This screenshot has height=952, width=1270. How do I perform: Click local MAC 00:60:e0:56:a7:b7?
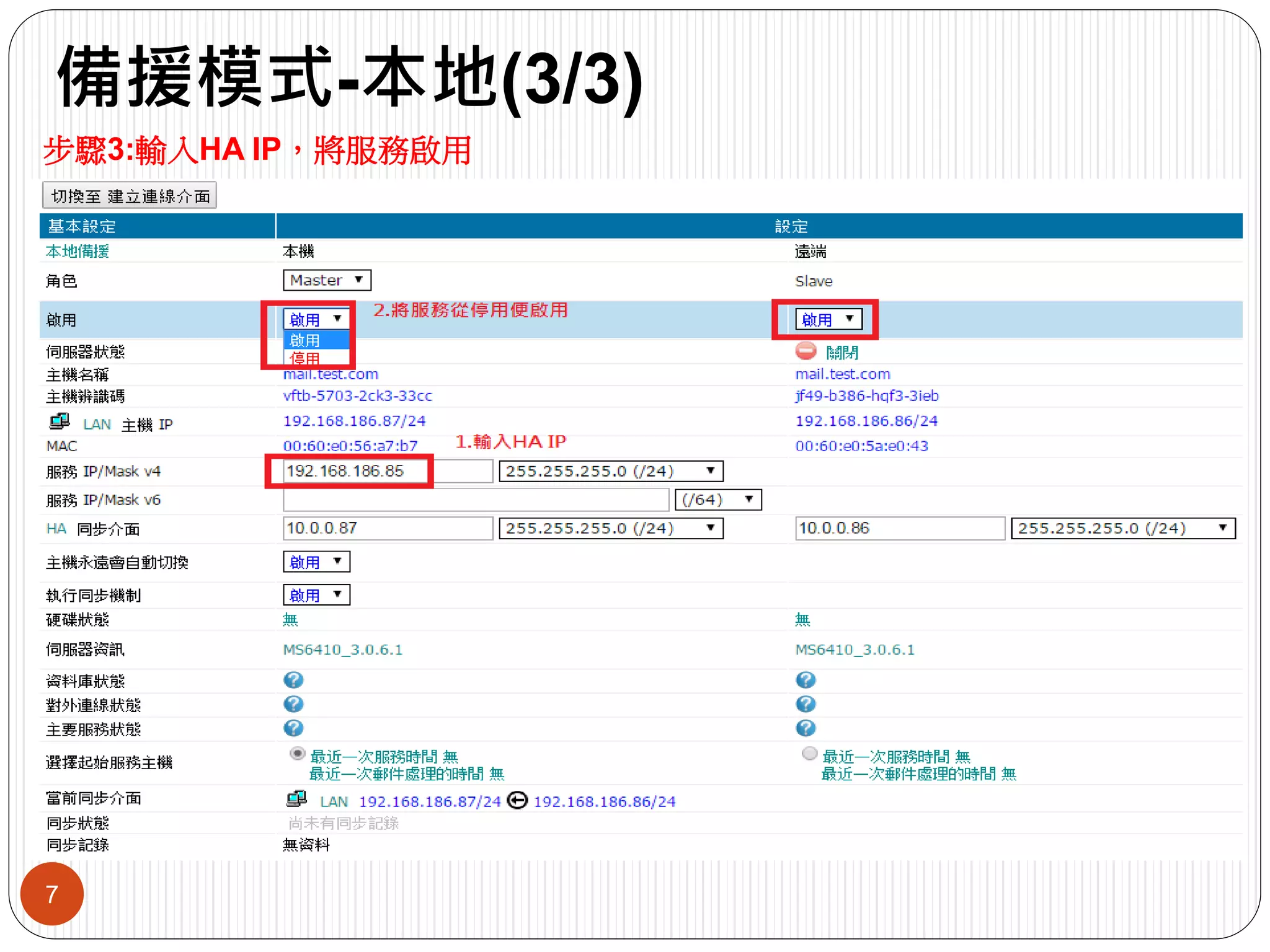coord(350,446)
